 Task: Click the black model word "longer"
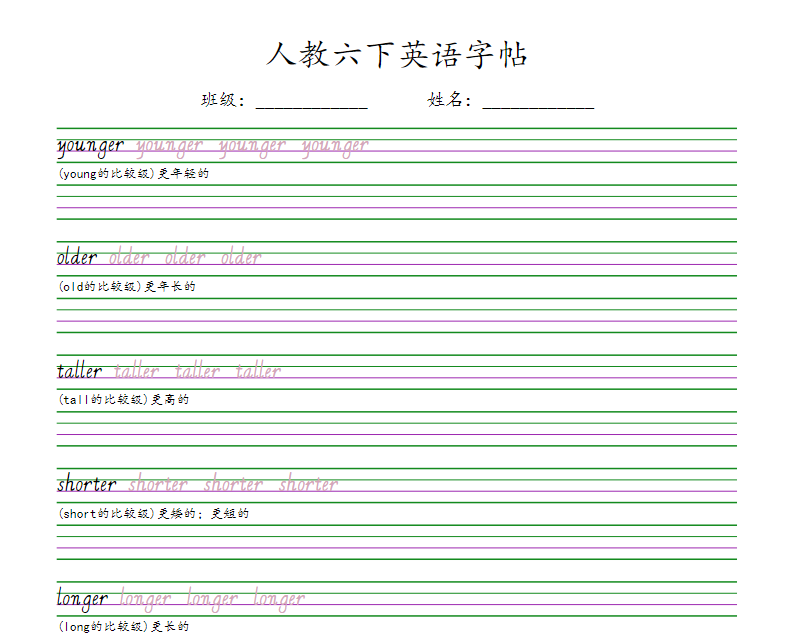tap(83, 600)
